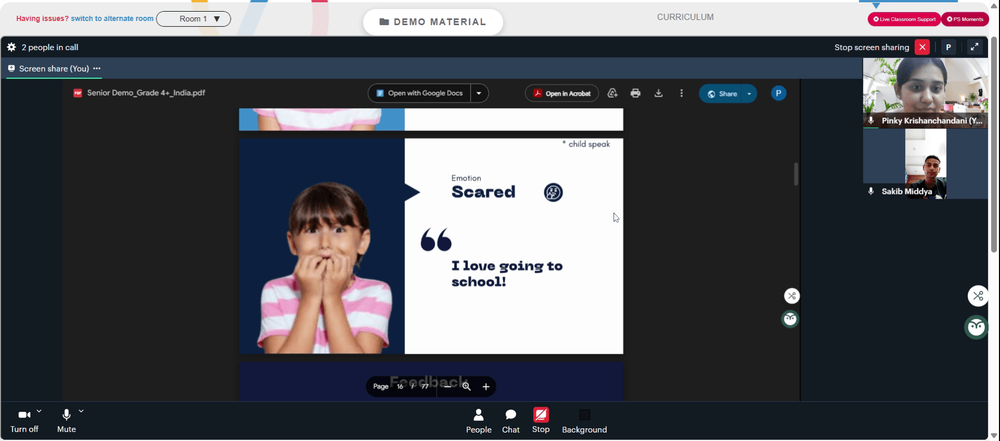Open Screen share tab three-dots options
Screen dimensions: 1000x441
[97, 68]
